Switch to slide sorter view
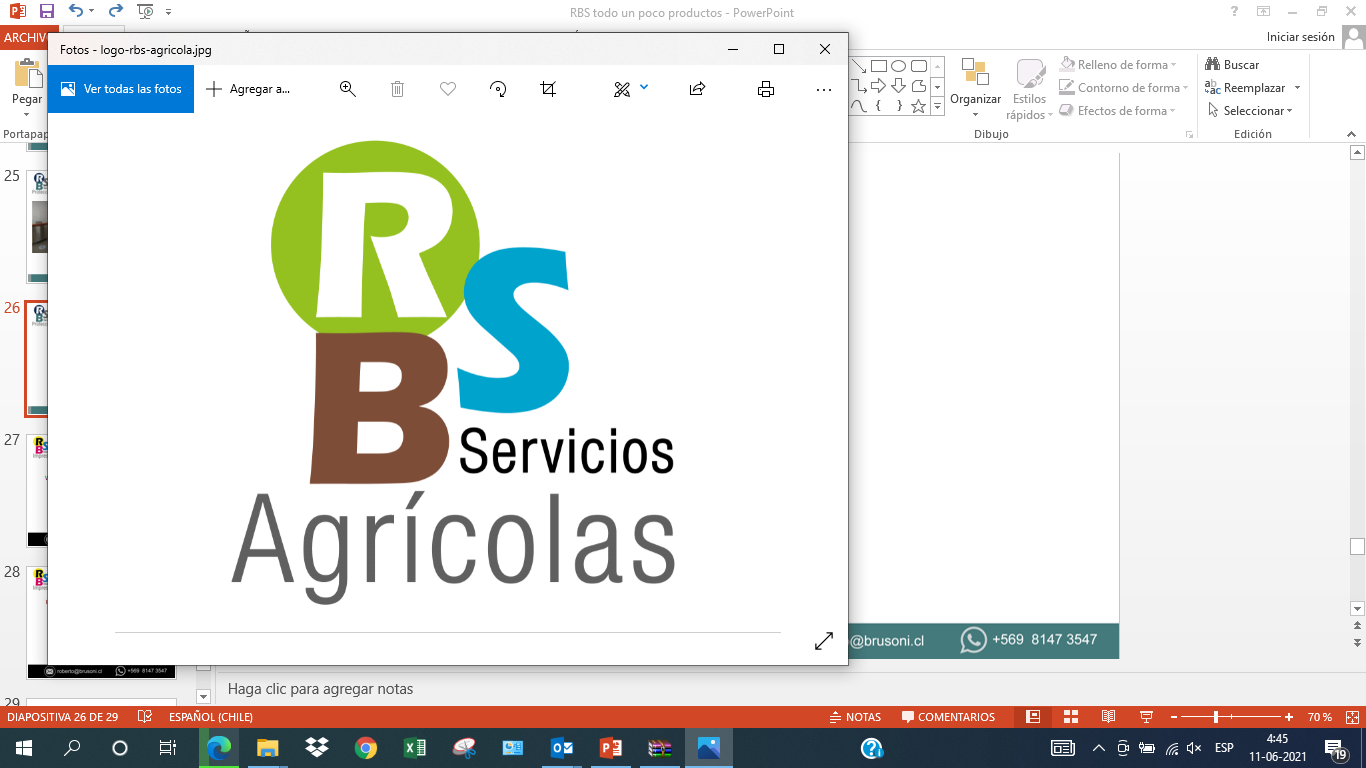The image size is (1366, 768). [1071, 717]
